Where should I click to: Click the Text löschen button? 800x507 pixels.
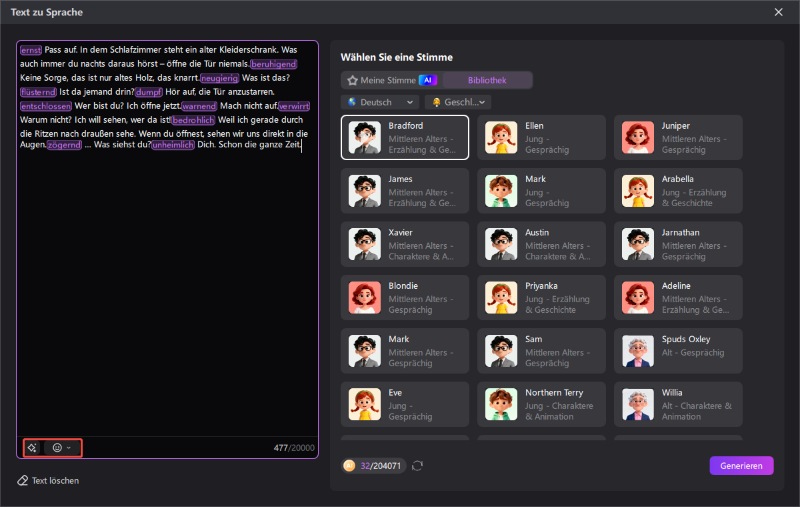point(48,480)
